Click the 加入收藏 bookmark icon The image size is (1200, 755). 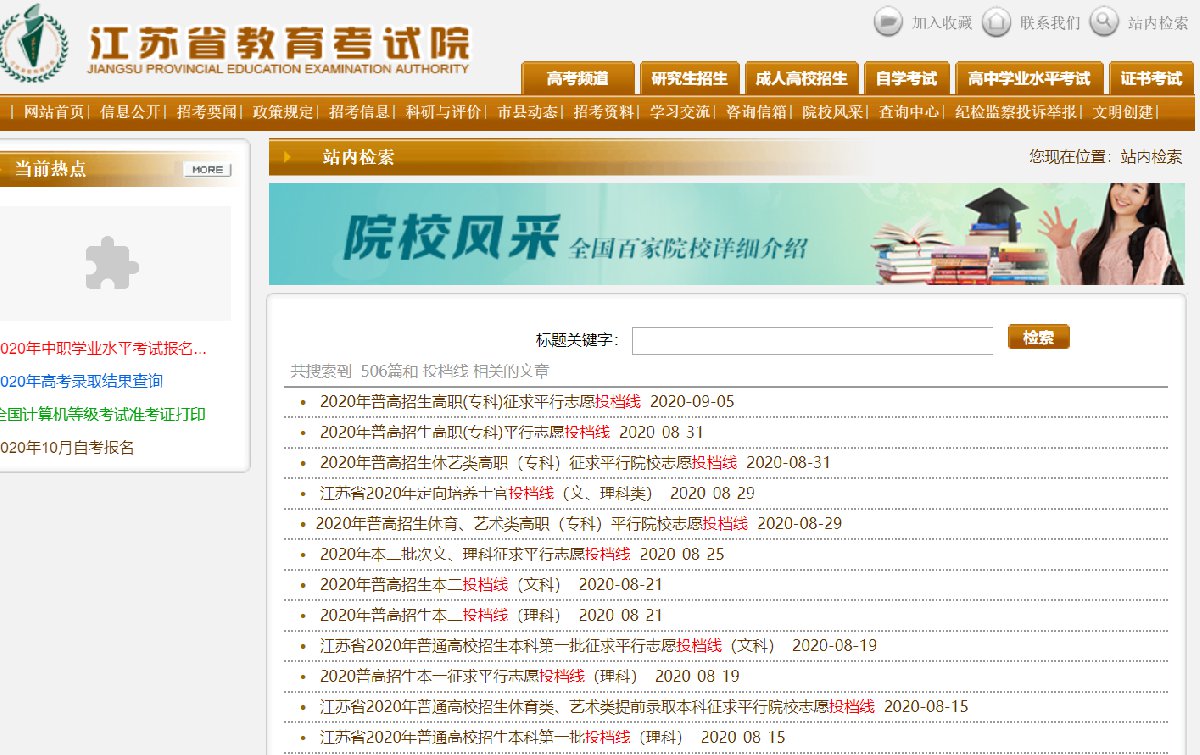[x=888, y=21]
